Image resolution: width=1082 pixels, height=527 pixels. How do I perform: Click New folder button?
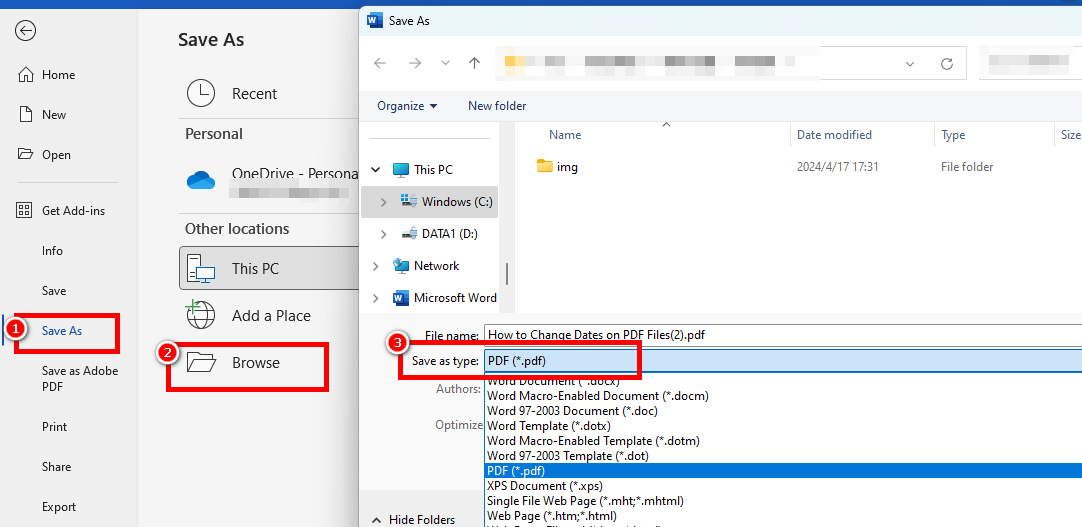tap(497, 106)
